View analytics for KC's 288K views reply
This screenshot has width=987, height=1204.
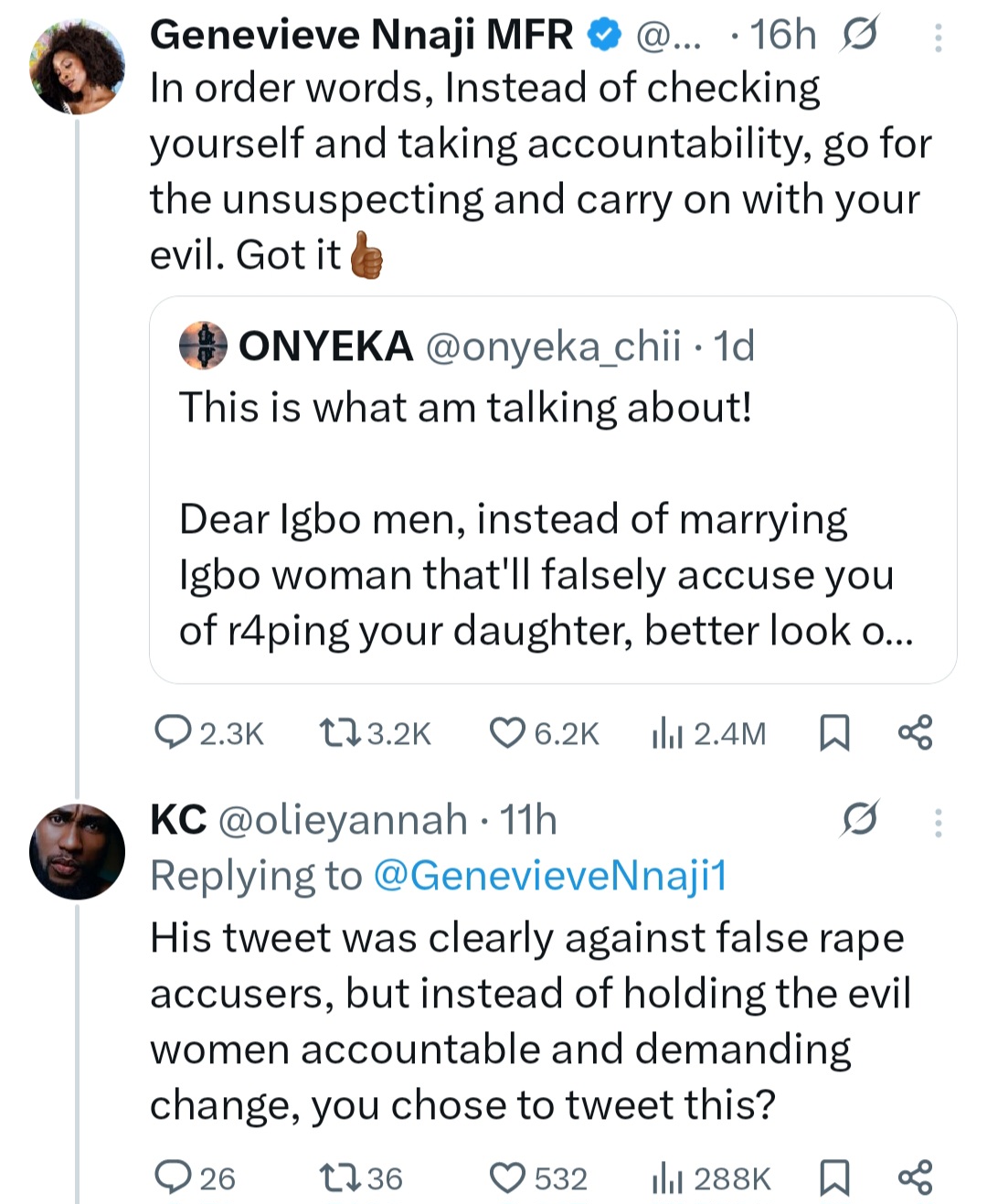pyautogui.click(x=667, y=1177)
